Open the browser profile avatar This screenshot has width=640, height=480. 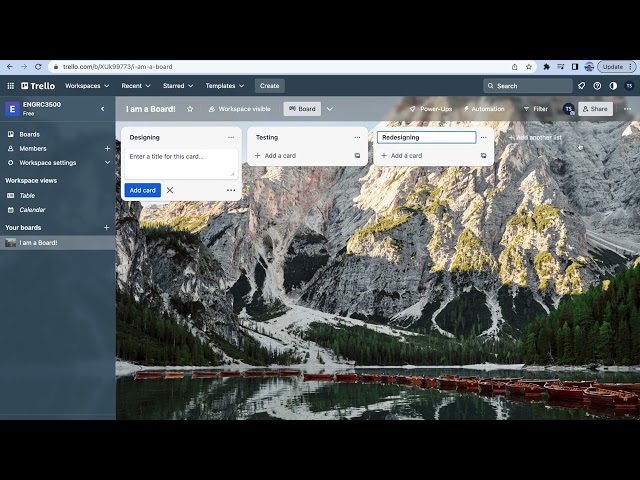point(589,67)
